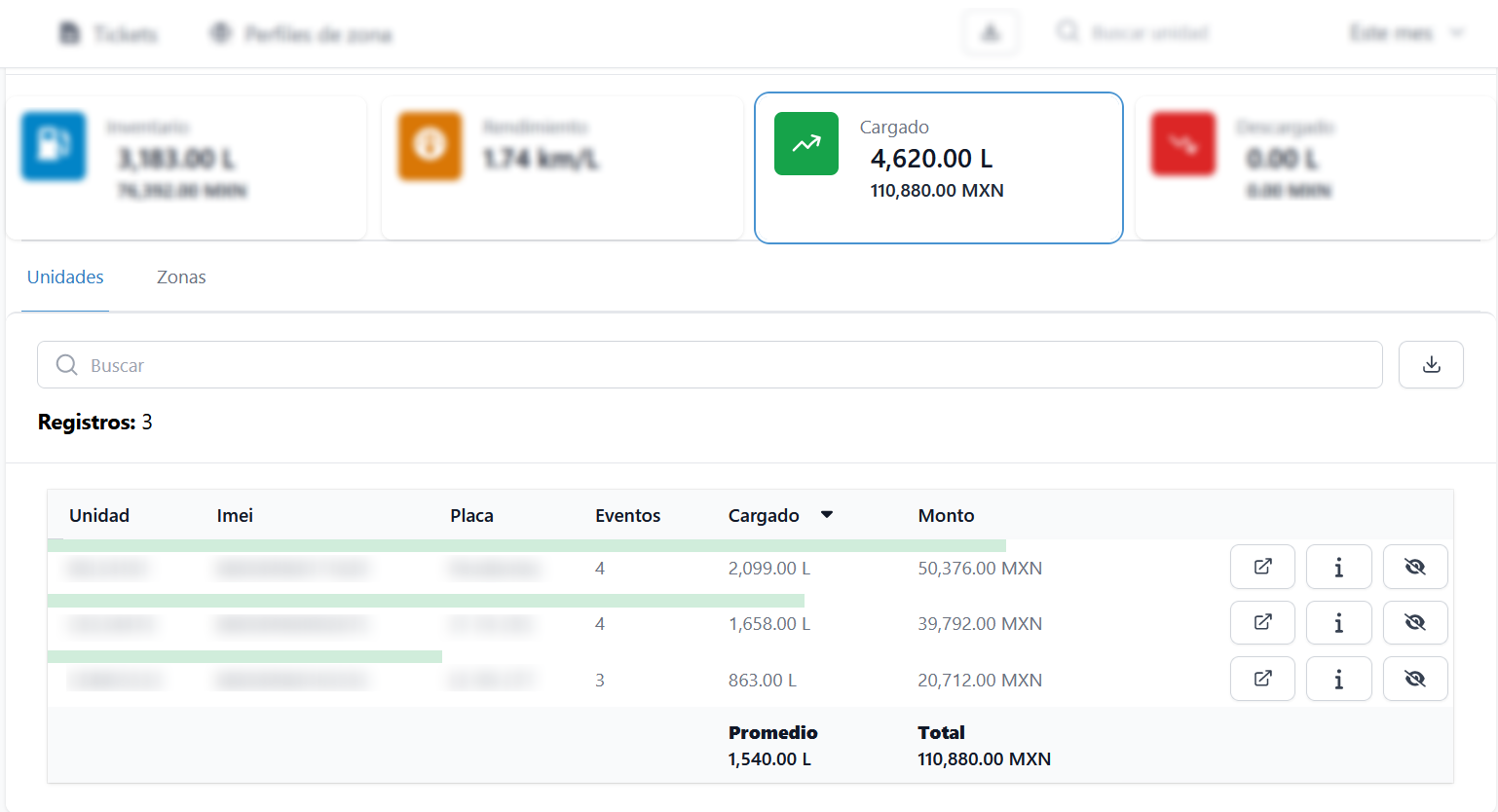Screen dimensions: 1498x812
Task: Click the blue fuel inventory icon
Action: point(54,146)
